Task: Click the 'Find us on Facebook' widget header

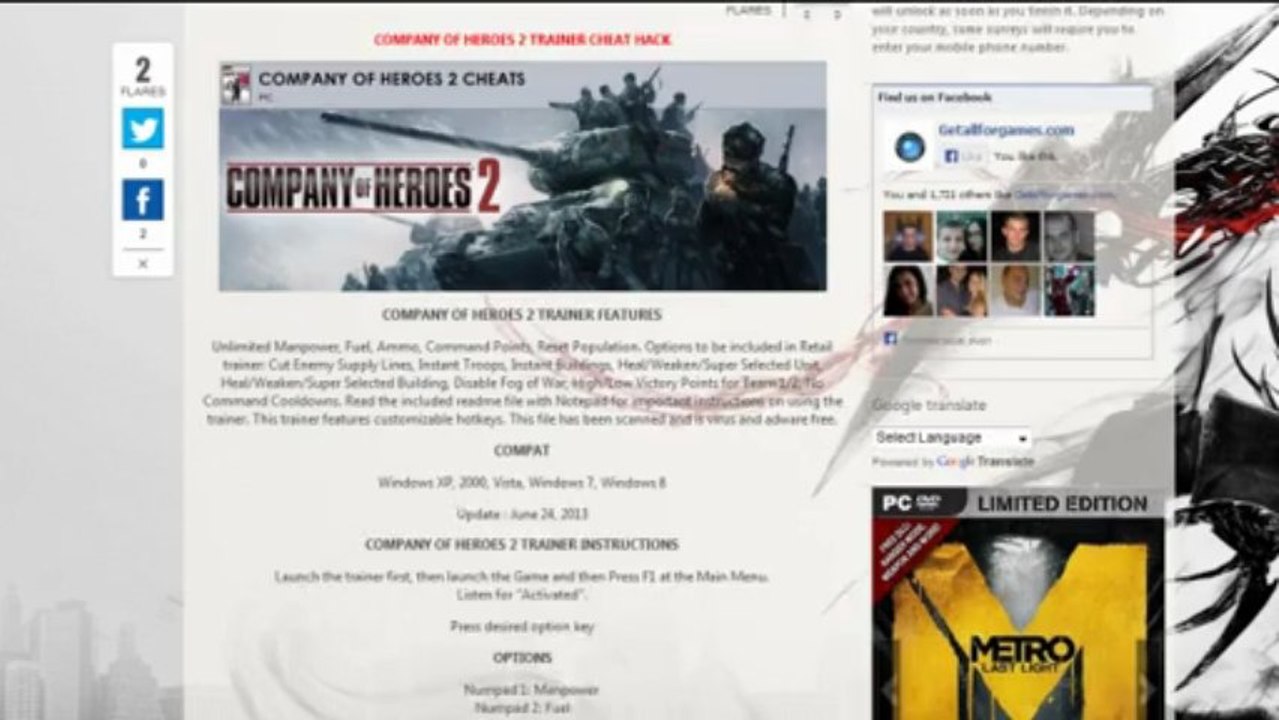Action: coord(1012,98)
